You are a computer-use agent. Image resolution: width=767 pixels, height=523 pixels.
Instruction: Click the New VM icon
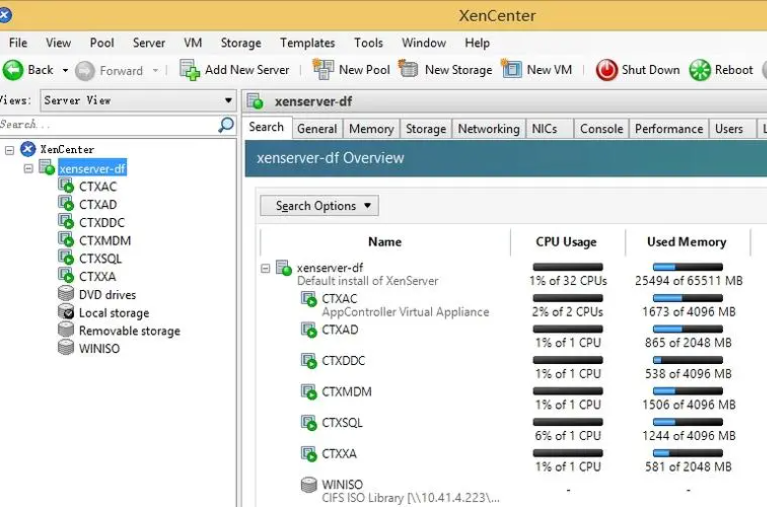[512, 69]
